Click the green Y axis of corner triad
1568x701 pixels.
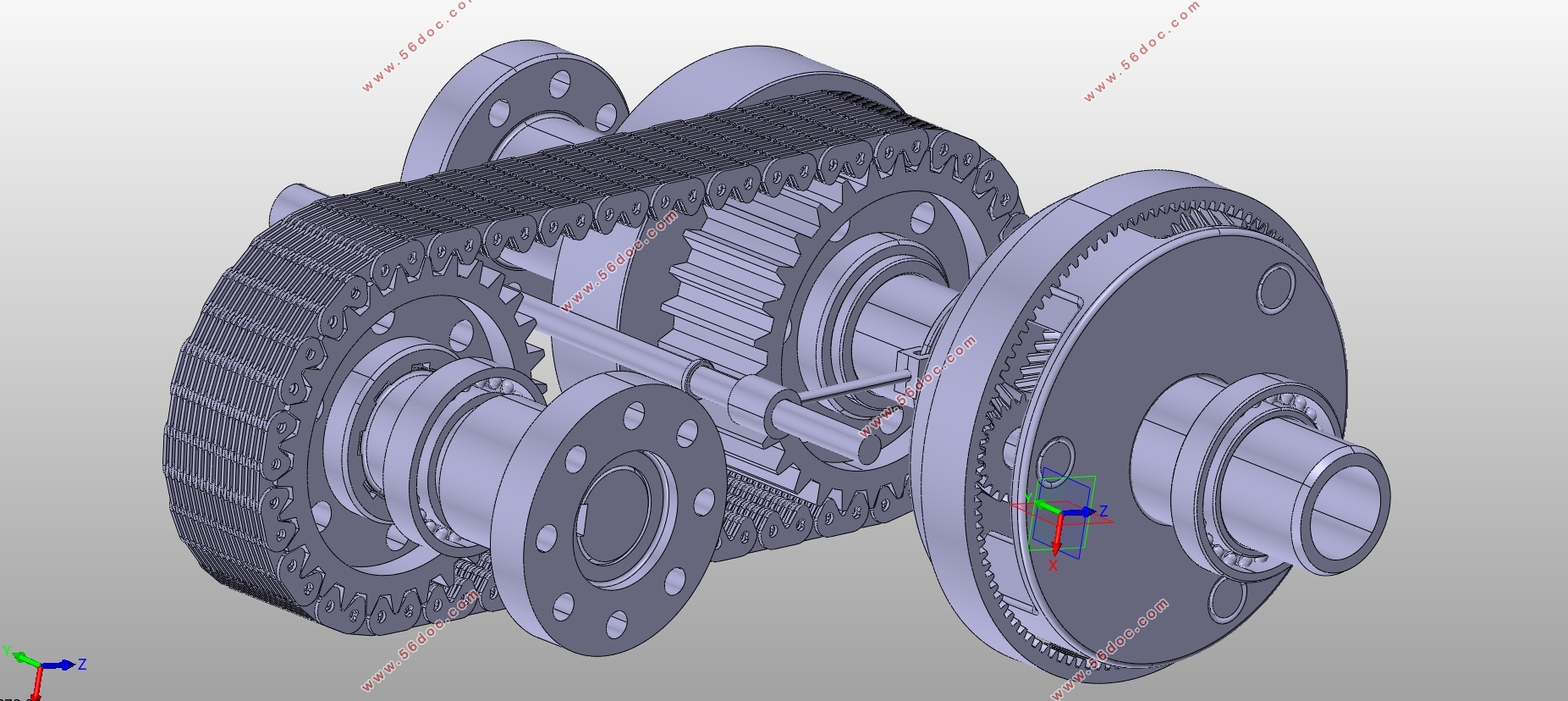coord(23,658)
